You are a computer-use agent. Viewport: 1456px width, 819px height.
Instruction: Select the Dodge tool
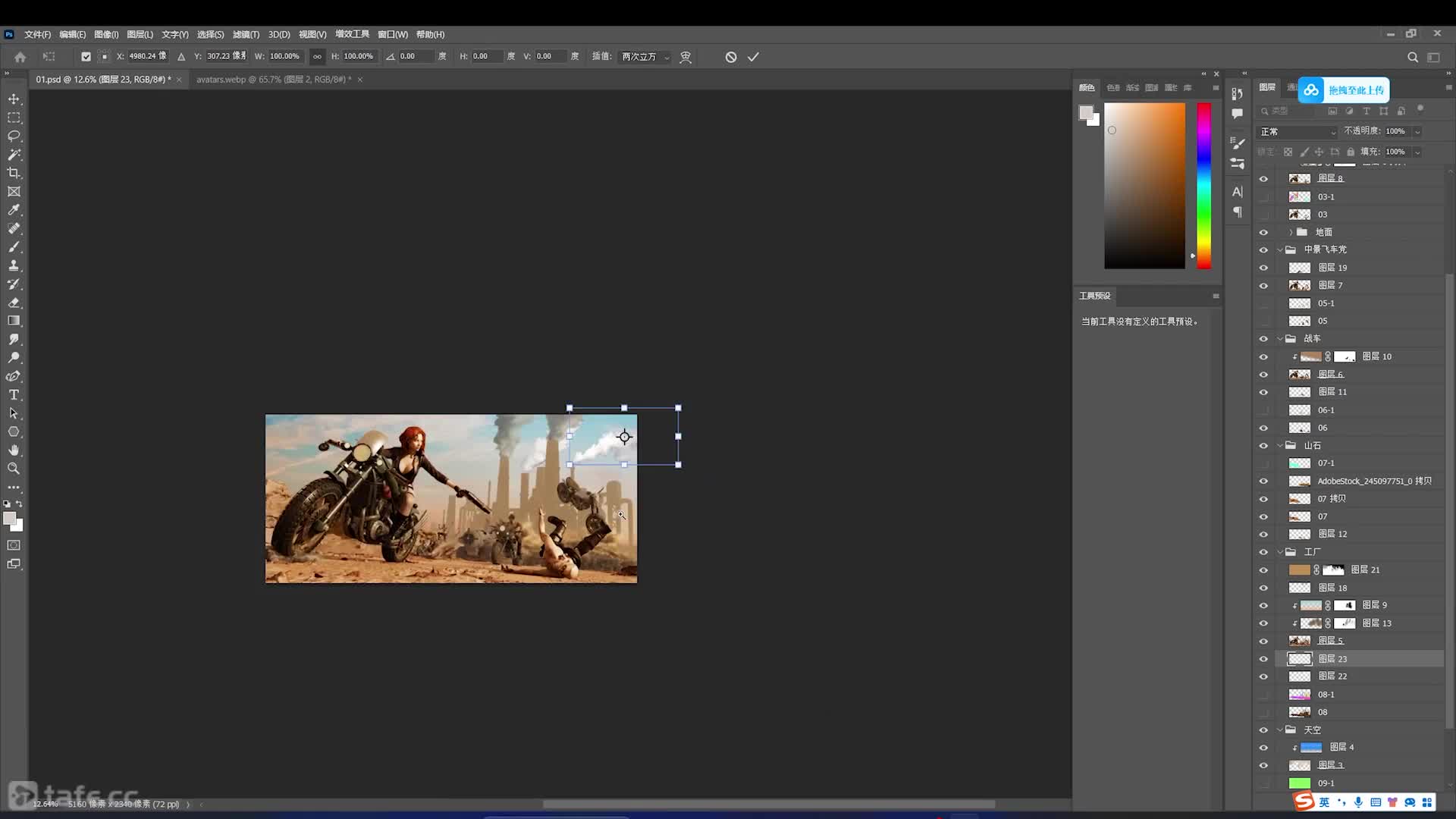[14, 358]
